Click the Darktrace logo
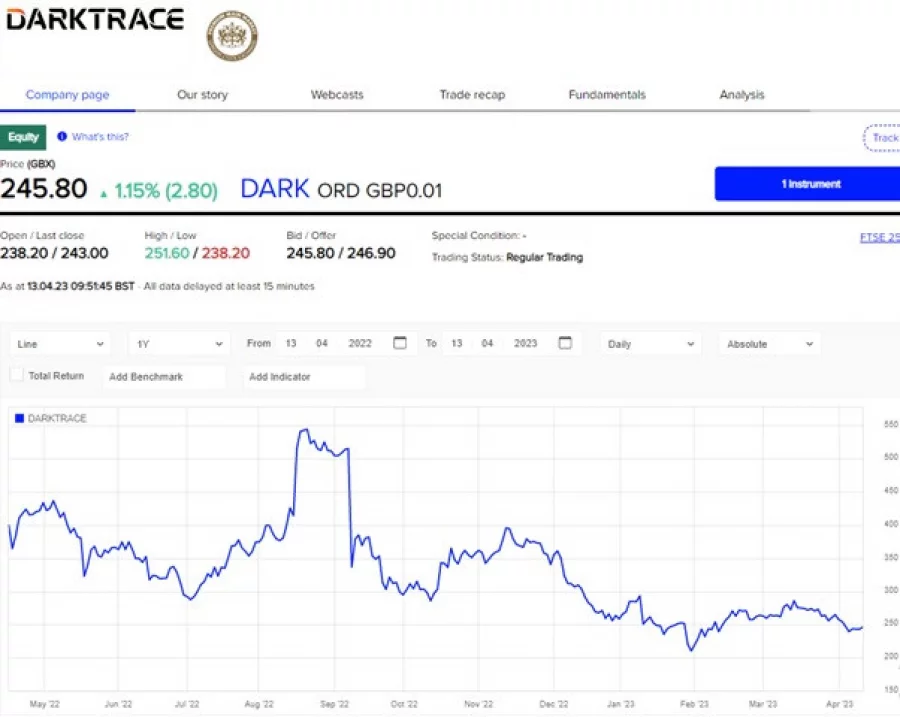 94,19
